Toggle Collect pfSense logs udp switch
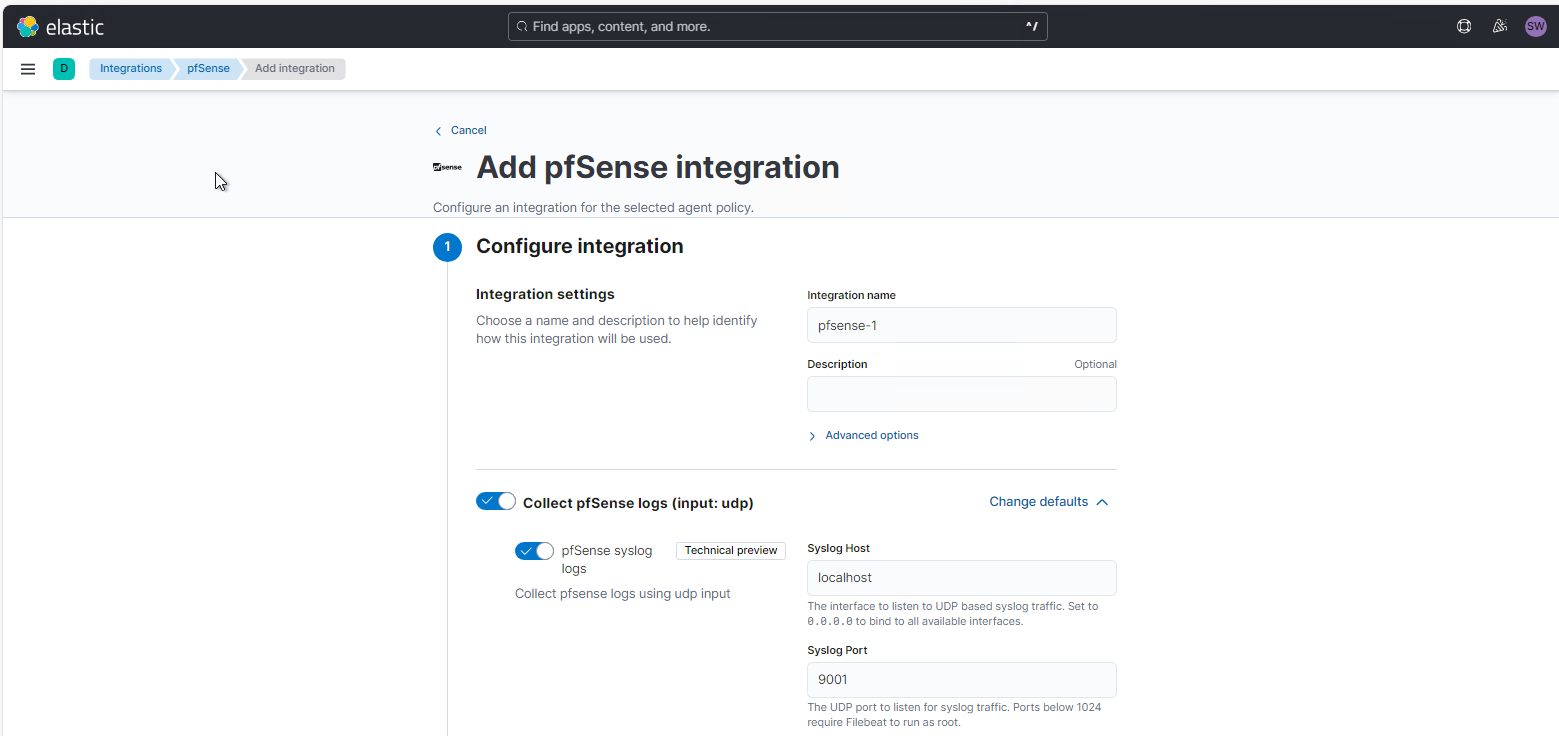Screen dimensions: 1559x736 (496, 501)
